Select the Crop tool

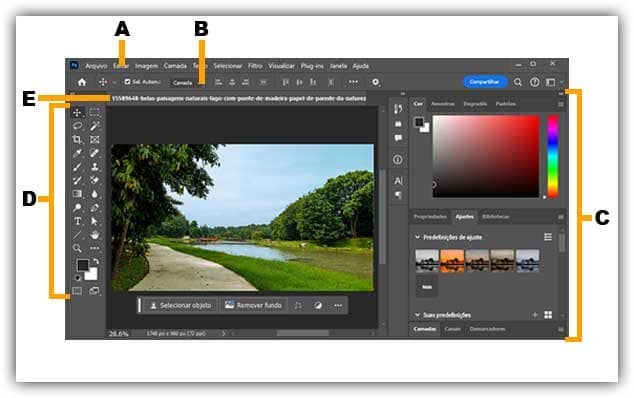77,140
